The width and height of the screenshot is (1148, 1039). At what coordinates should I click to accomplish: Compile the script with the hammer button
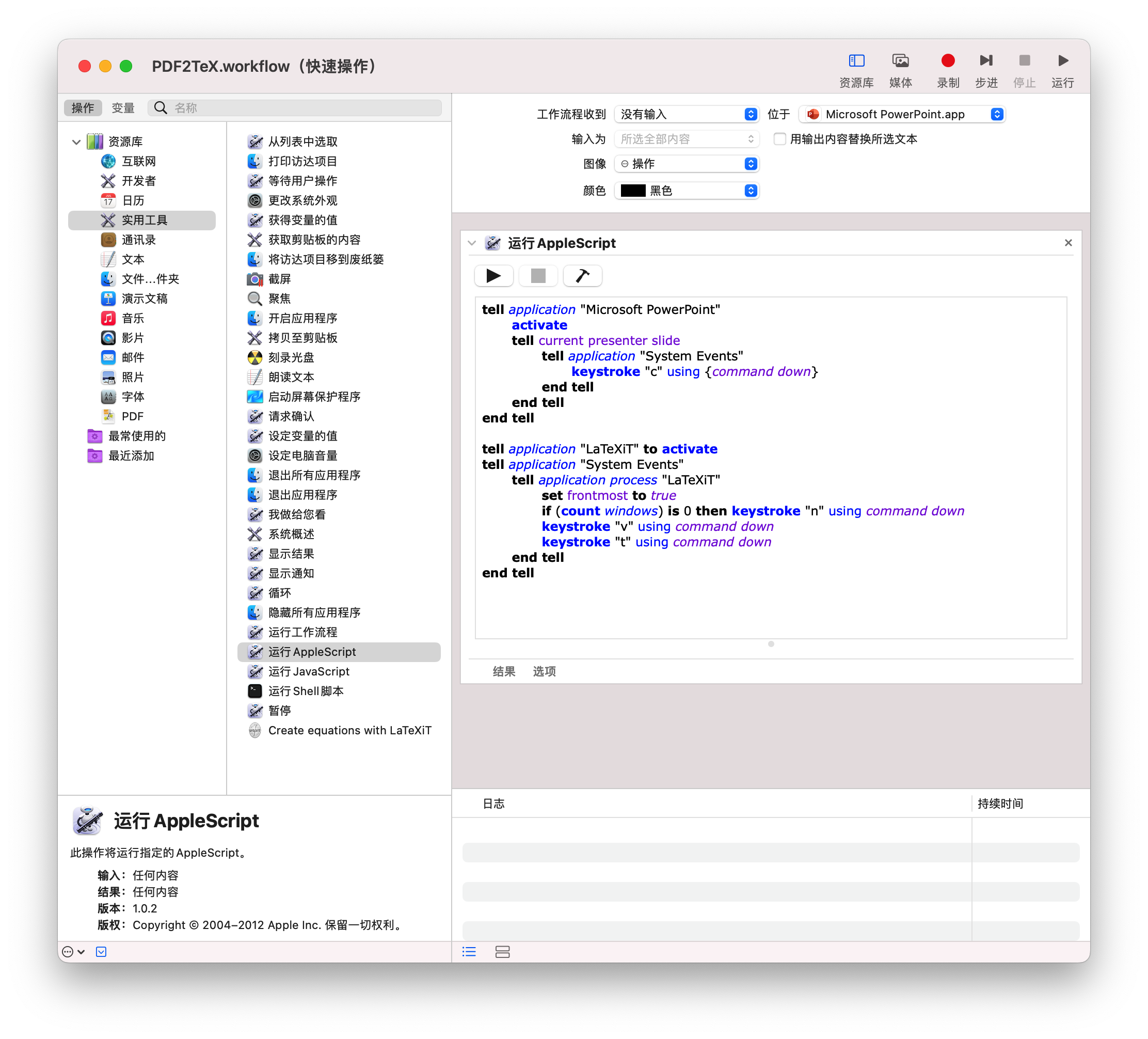tap(582, 276)
